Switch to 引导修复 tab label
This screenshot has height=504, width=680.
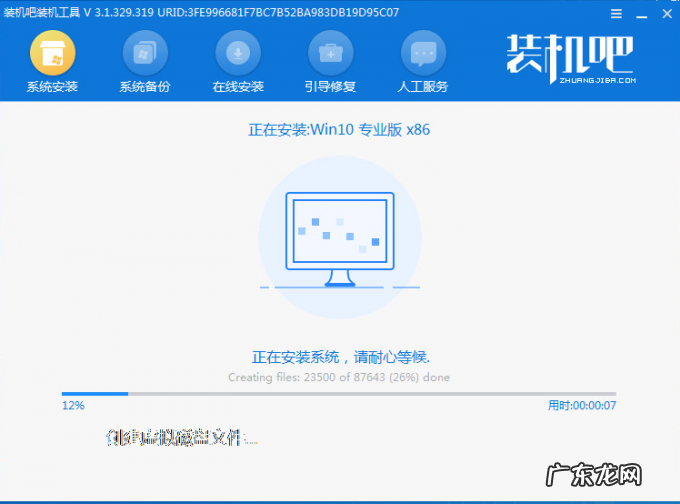(330, 87)
